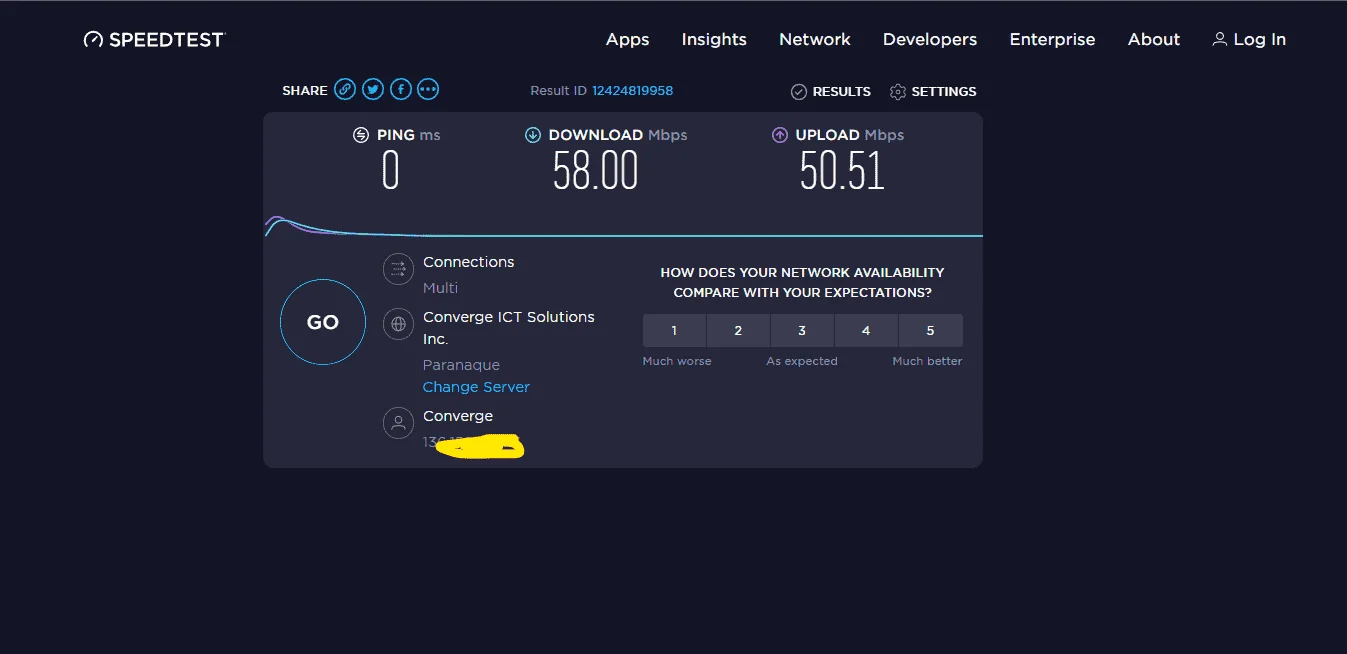The height and width of the screenshot is (654, 1347).
Task: Rate network availability 1 Much worse
Action: [674, 330]
